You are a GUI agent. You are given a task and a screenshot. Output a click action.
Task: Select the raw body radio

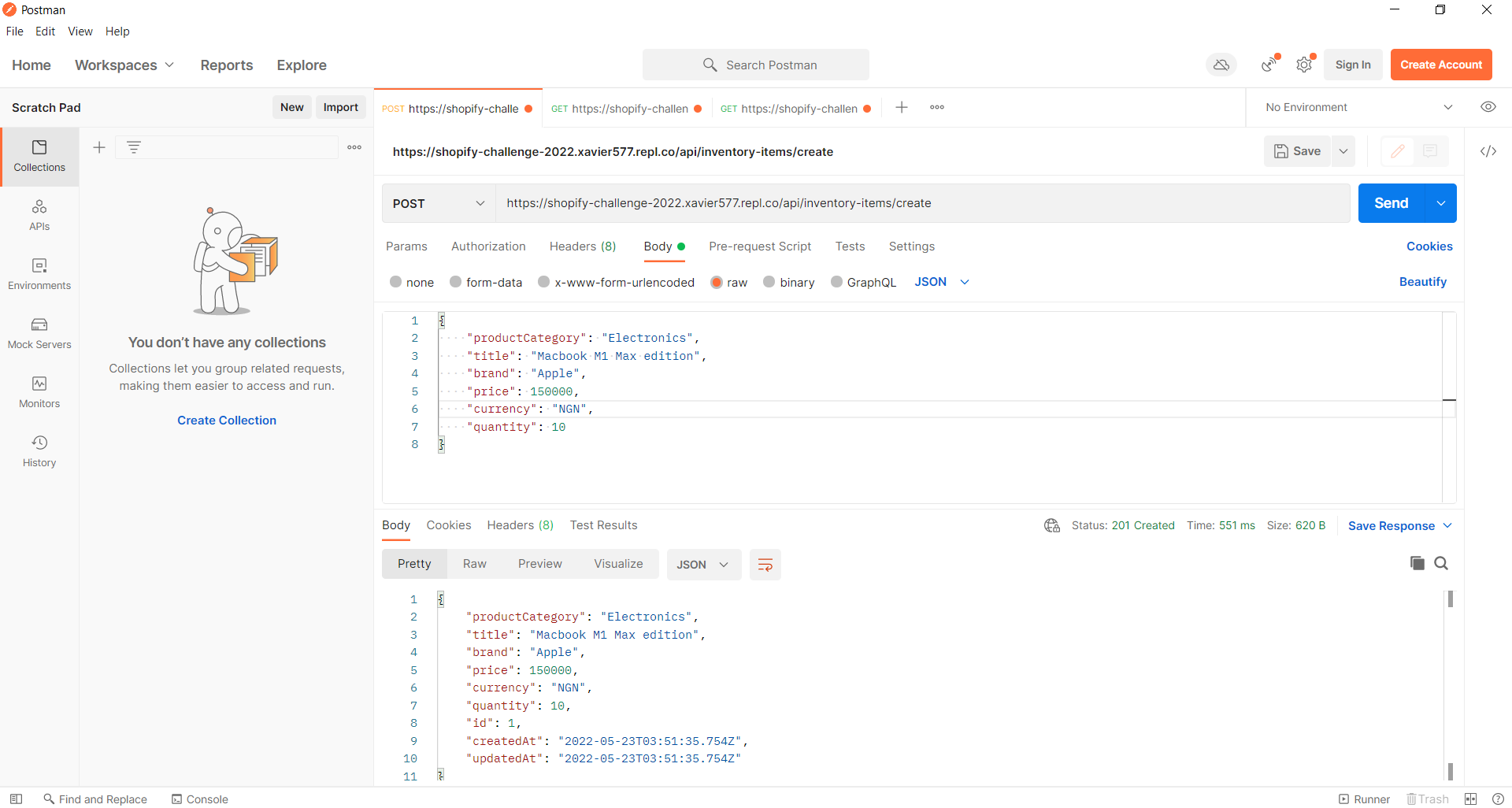point(717,282)
